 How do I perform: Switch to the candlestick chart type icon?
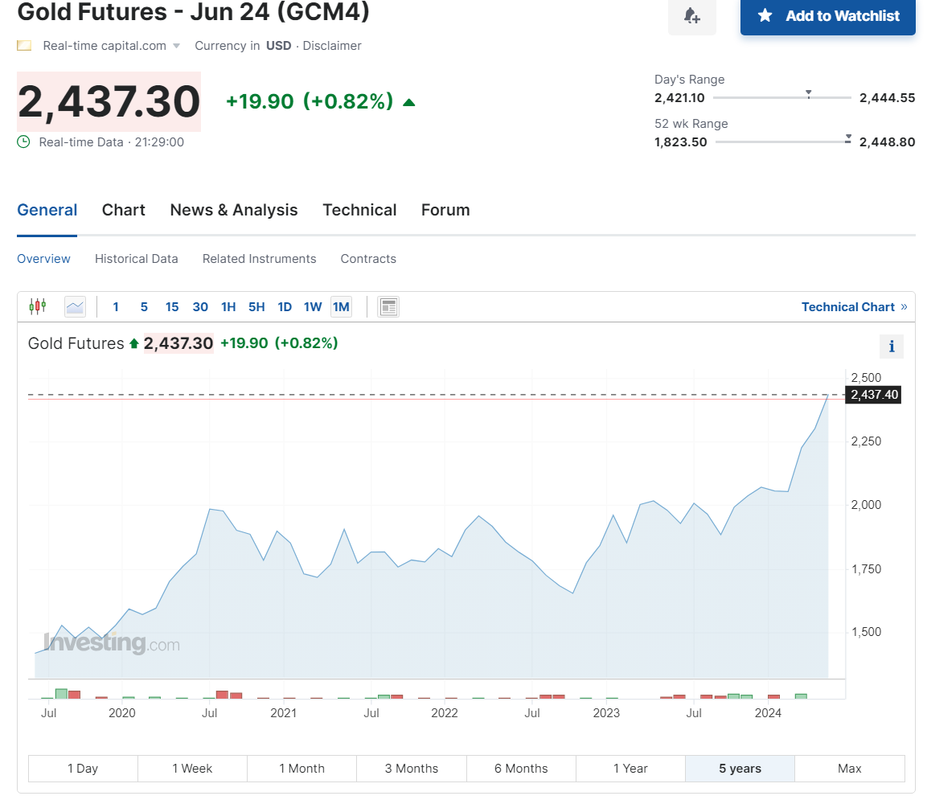pyautogui.click(x=37, y=306)
